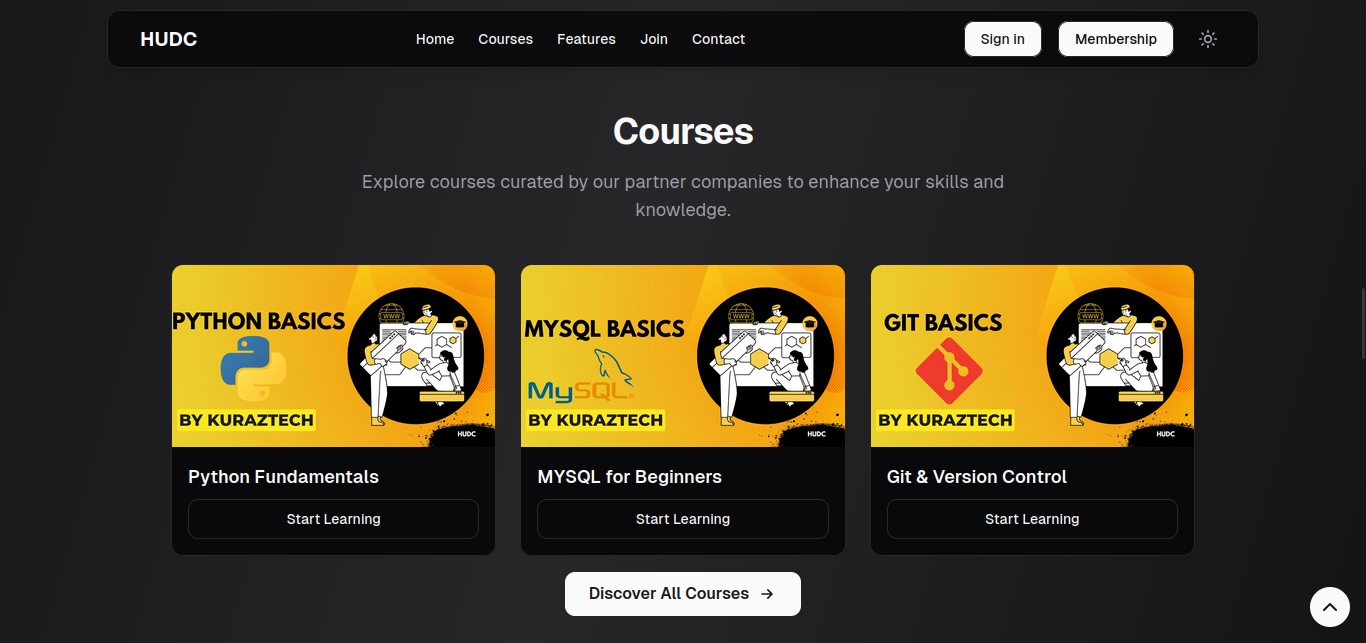Screen dimensions: 1366x643
Task: Start Learning Git & Version Control
Action: click(1031, 519)
